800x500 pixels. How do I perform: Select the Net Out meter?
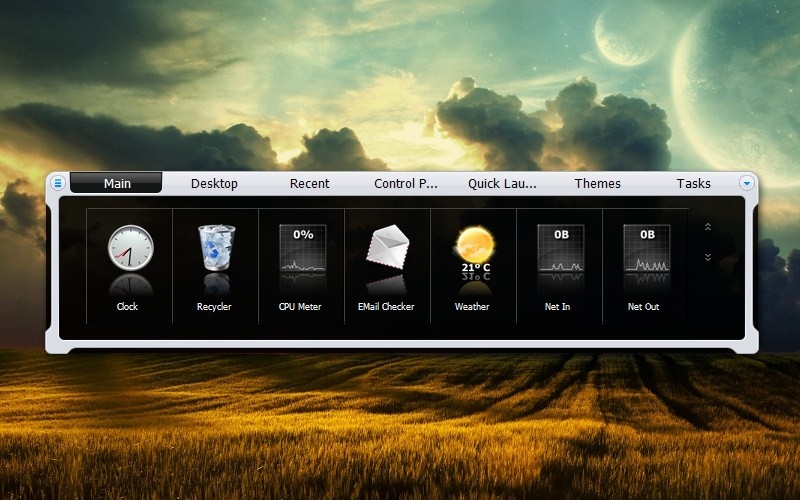[646, 248]
